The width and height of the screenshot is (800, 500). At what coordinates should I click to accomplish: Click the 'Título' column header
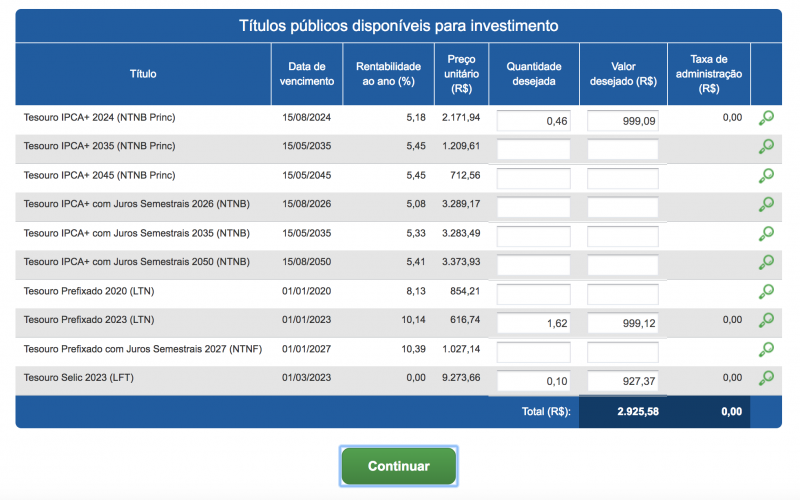pos(143,74)
